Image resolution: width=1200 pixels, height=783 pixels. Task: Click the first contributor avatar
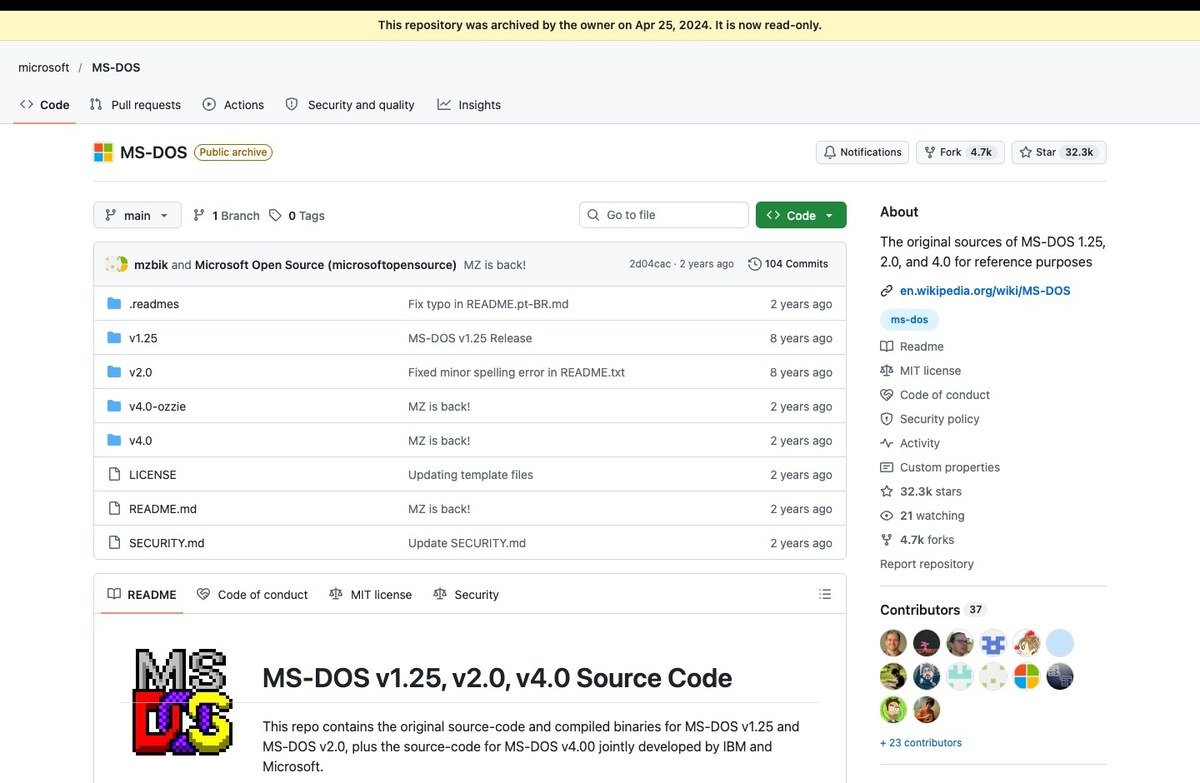click(893, 643)
